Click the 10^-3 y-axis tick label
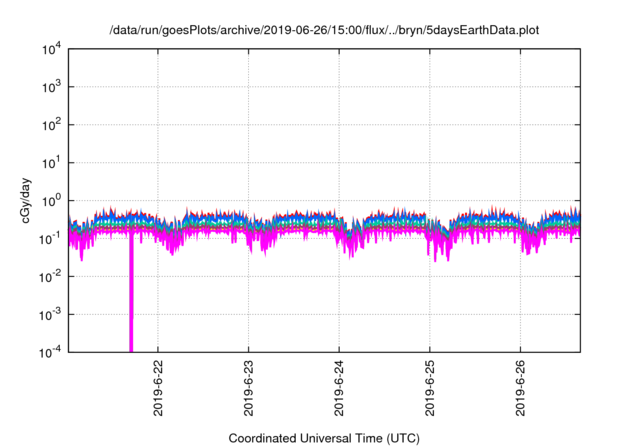Viewport: 640px width, 448px height. pyautogui.click(x=51, y=314)
